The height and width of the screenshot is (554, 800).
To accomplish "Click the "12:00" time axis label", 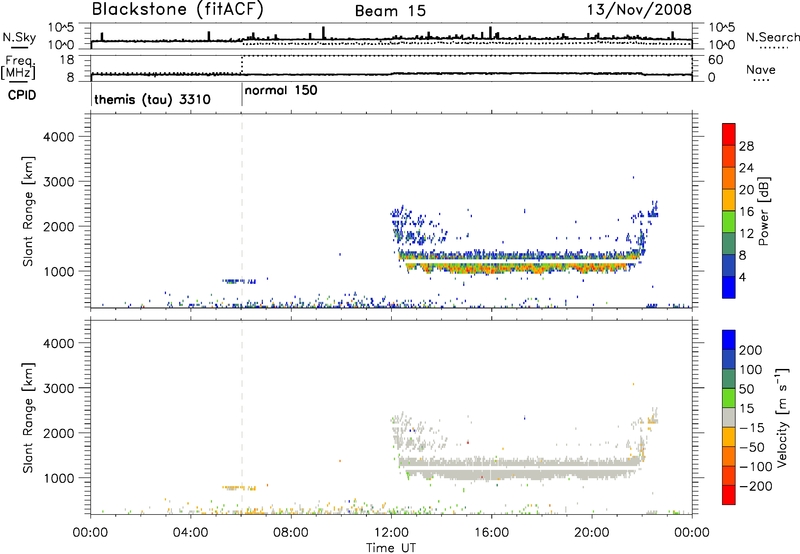I will [391, 532].
